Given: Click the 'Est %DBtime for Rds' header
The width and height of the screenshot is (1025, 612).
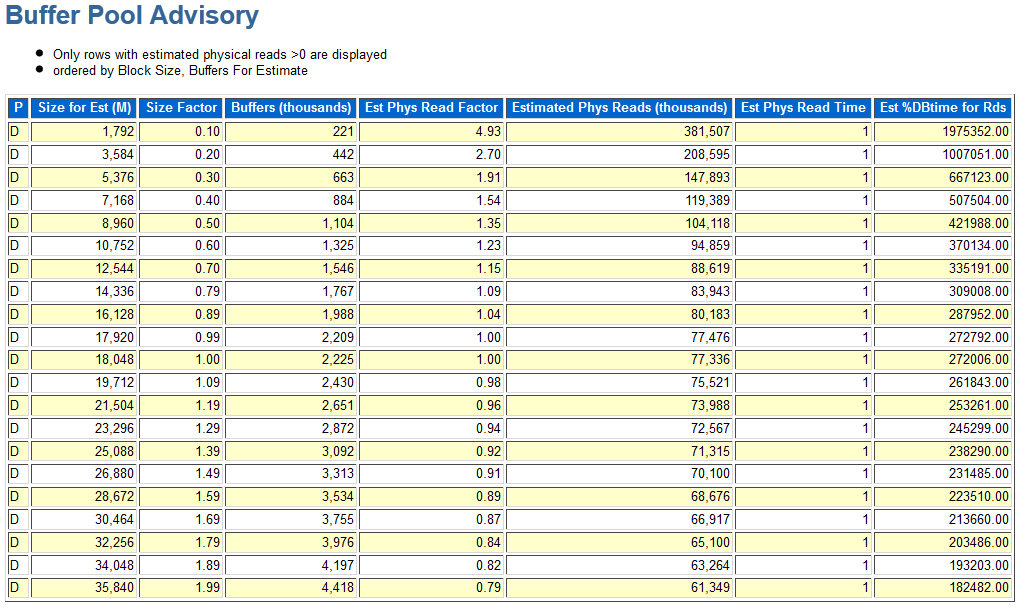Looking at the screenshot, I should pos(943,108).
